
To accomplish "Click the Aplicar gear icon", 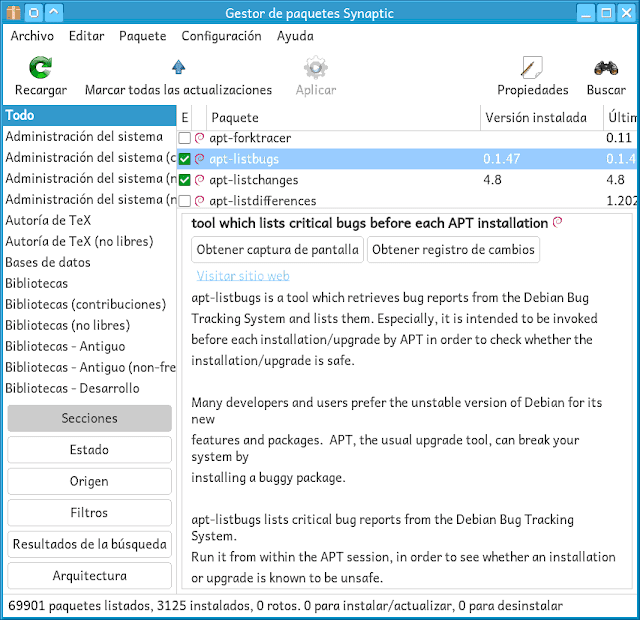I will [316, 68].
